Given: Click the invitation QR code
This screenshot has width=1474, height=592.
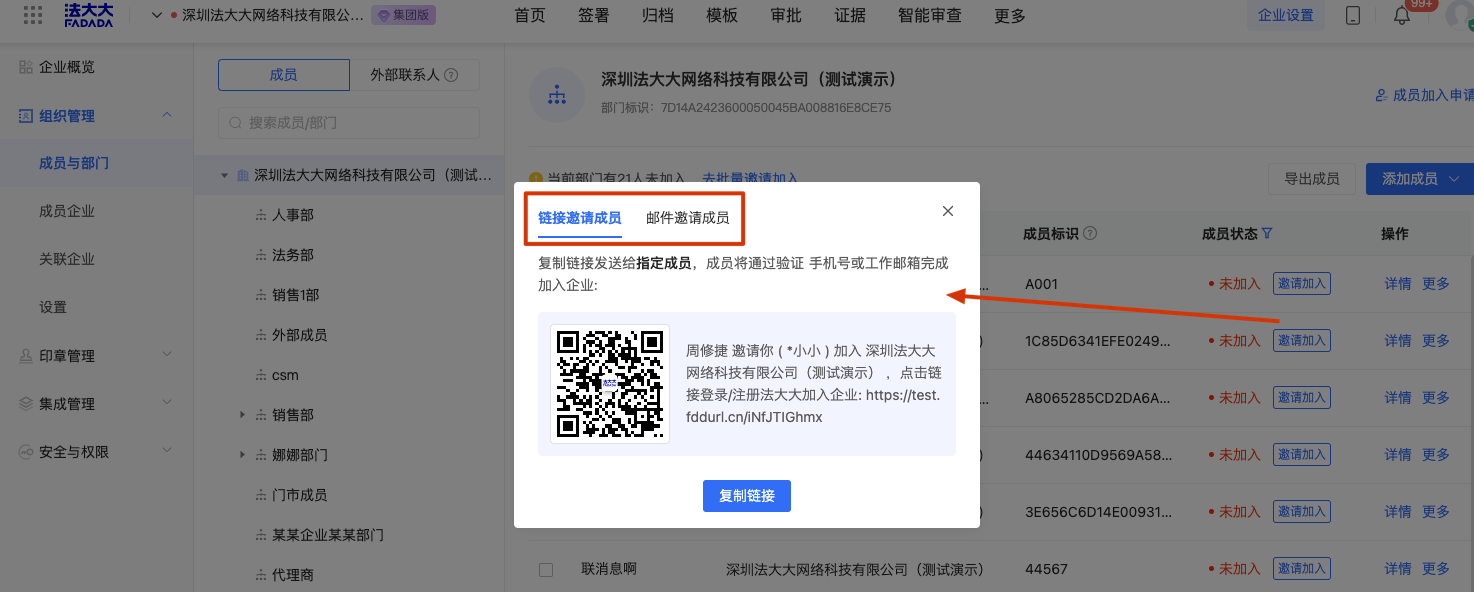Looking at the screenshot, I should point(610,384).
